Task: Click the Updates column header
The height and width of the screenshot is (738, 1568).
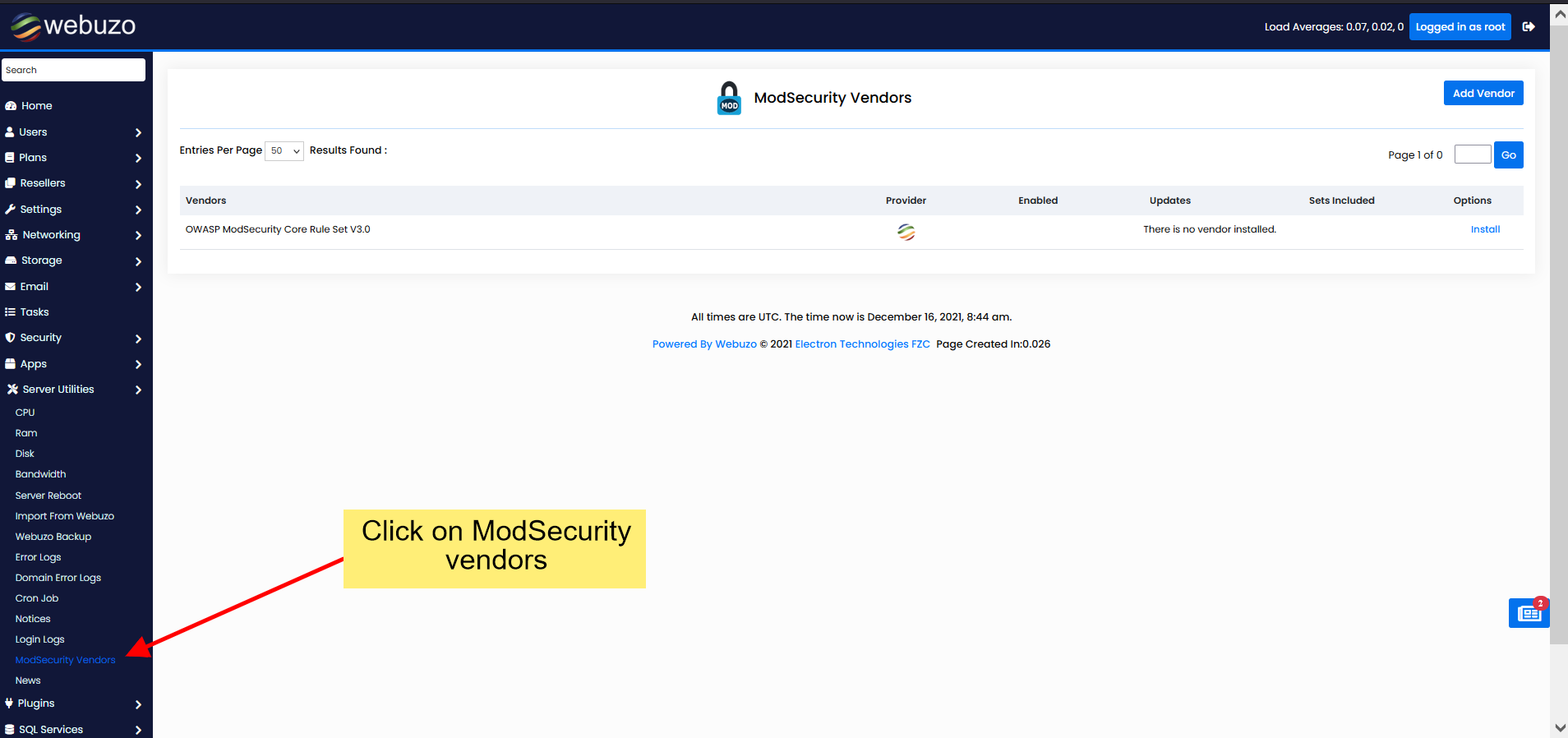Action: click(1170, 201)
